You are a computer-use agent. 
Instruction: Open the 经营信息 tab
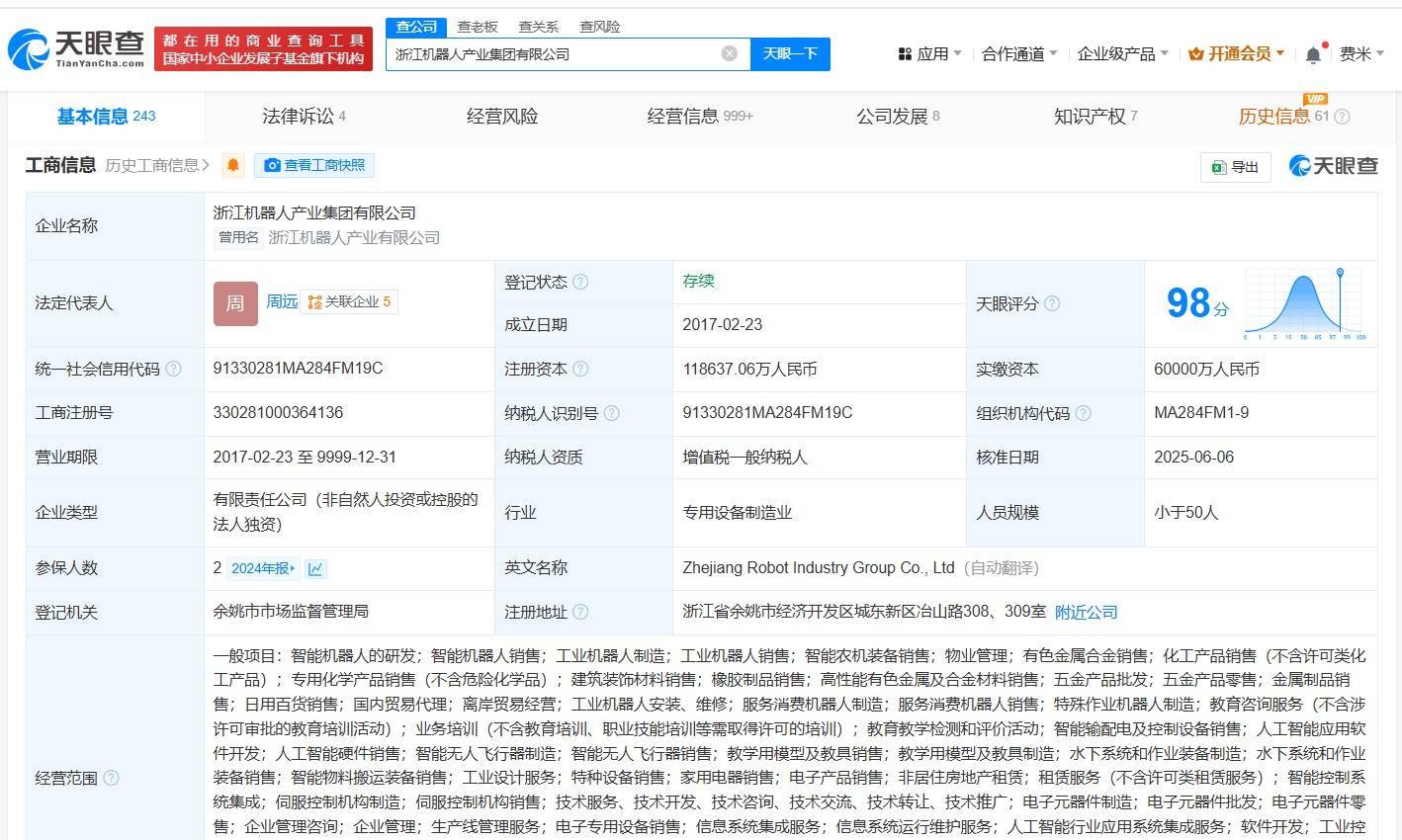(x=700, y=117)
